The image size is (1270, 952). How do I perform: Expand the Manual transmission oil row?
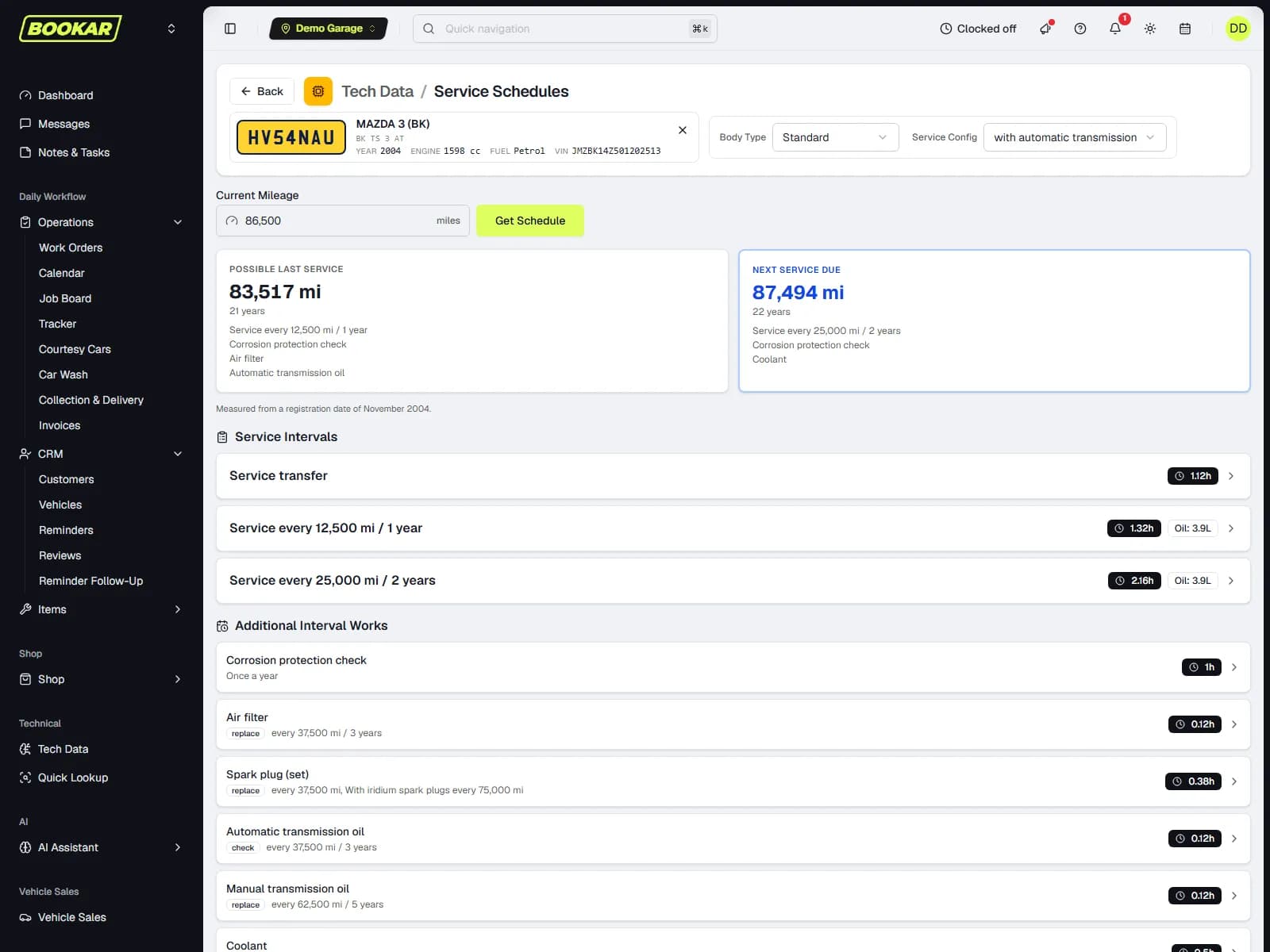coord(733,896)
